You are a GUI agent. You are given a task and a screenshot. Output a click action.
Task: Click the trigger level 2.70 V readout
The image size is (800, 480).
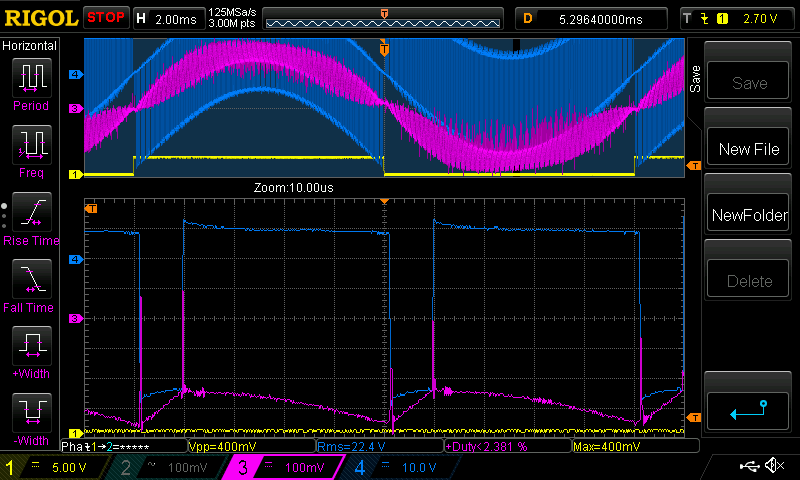758,18
